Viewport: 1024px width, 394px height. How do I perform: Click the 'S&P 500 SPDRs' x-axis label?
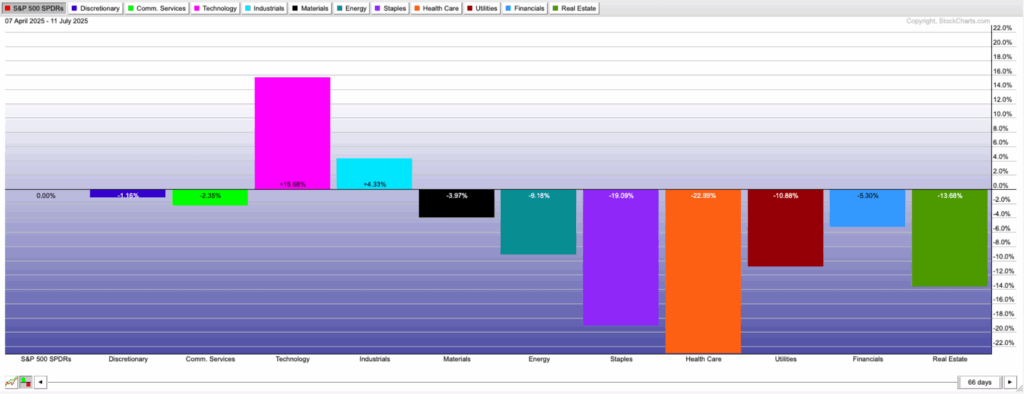(x=46, y=359)
